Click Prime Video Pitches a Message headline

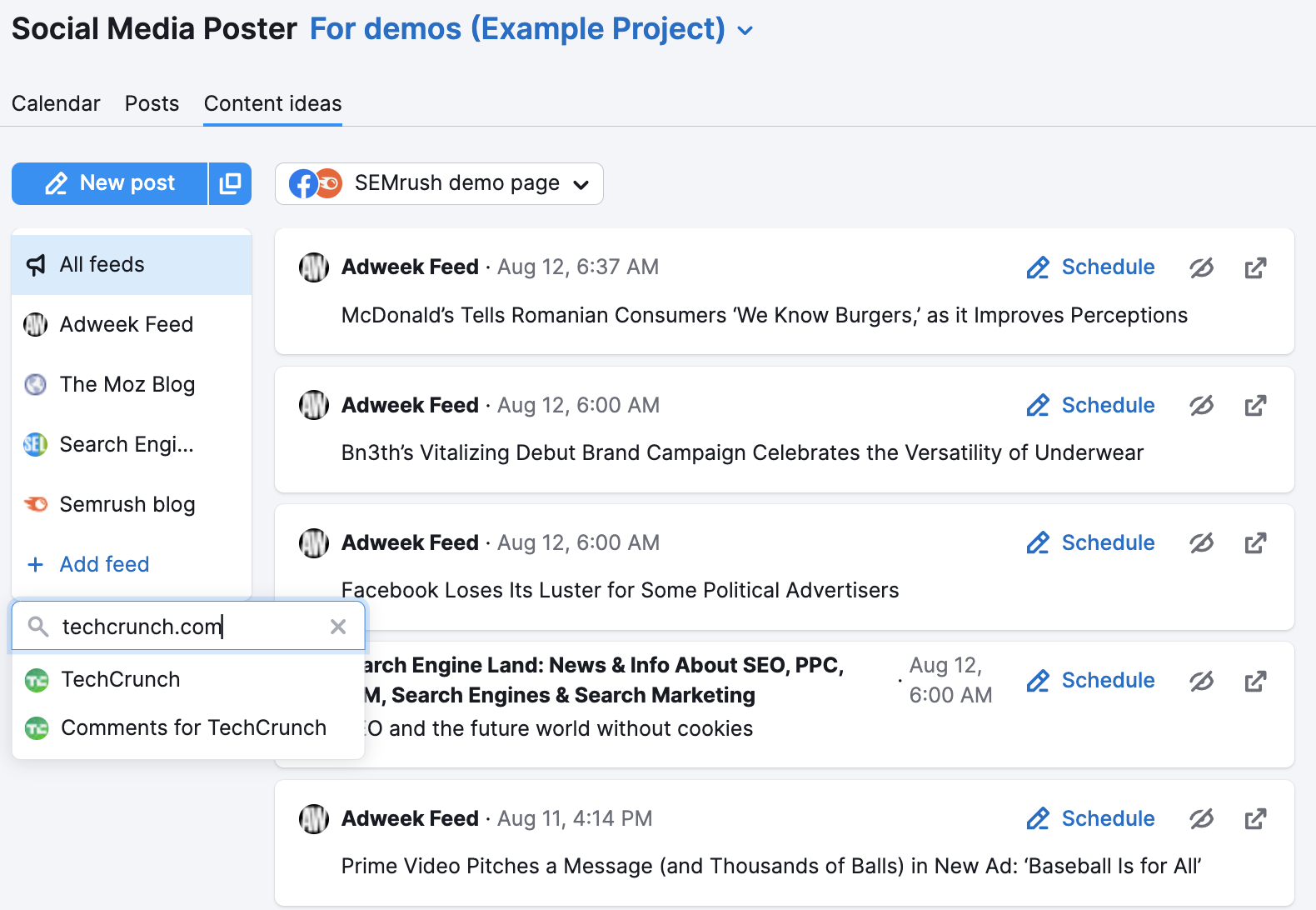pyautogui.click(x=771, y=867)
